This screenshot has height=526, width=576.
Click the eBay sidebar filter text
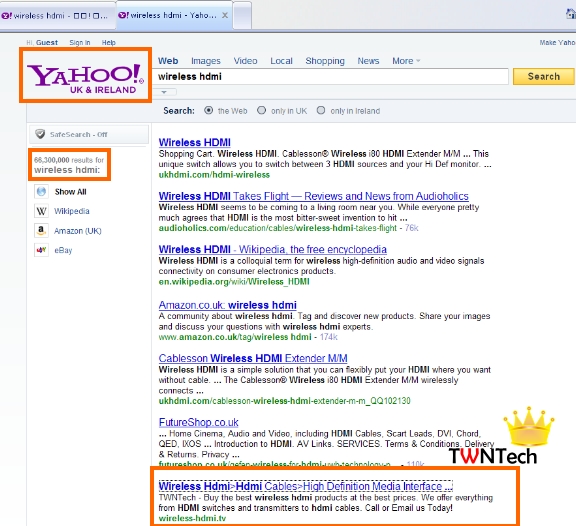pos(63,250)
